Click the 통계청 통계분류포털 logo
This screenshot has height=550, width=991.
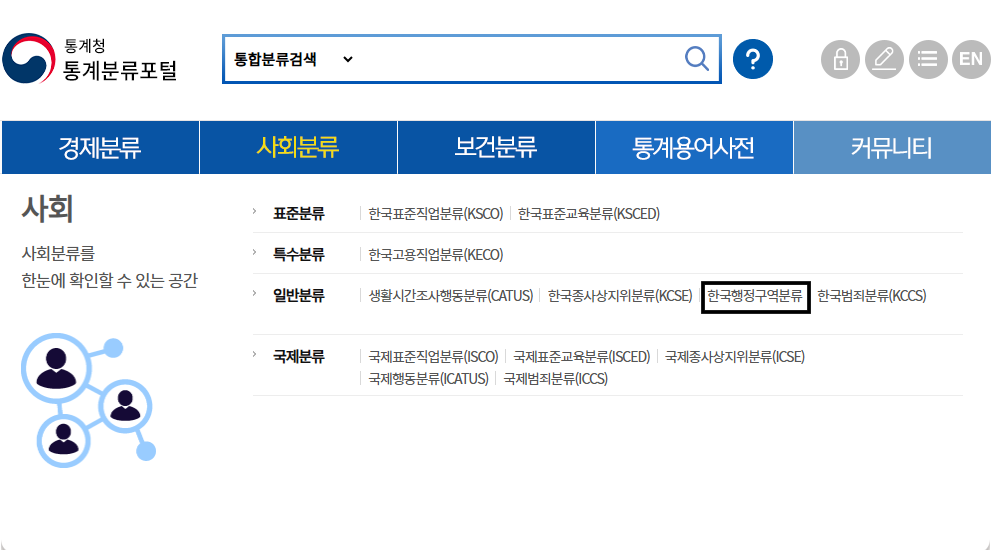91,60
